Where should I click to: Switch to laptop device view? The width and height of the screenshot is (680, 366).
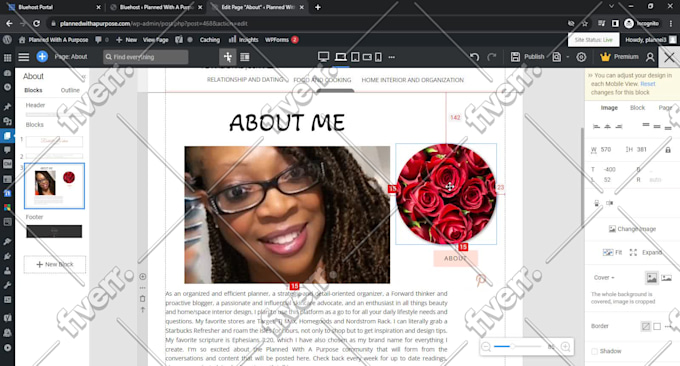tap(341, 57)
